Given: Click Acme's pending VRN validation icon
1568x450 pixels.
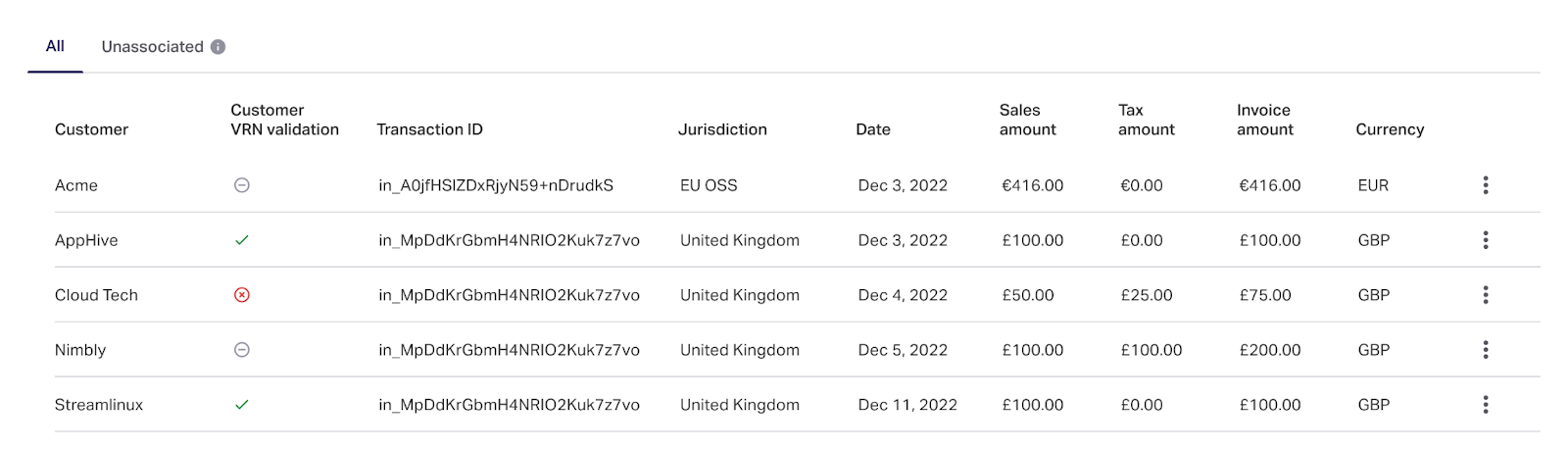Looking at the screenshot, I should point(242,185).
